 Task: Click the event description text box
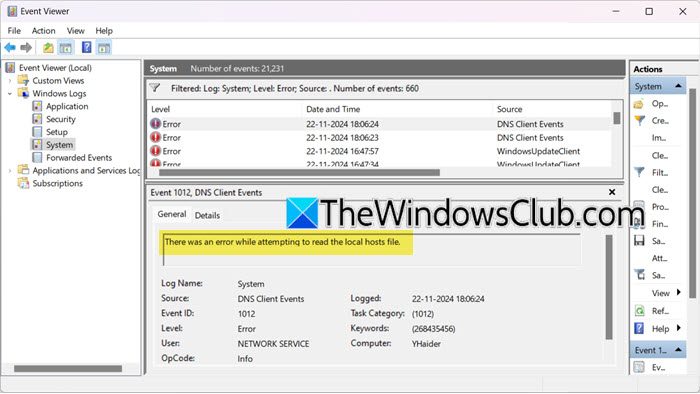pos(371,249)
